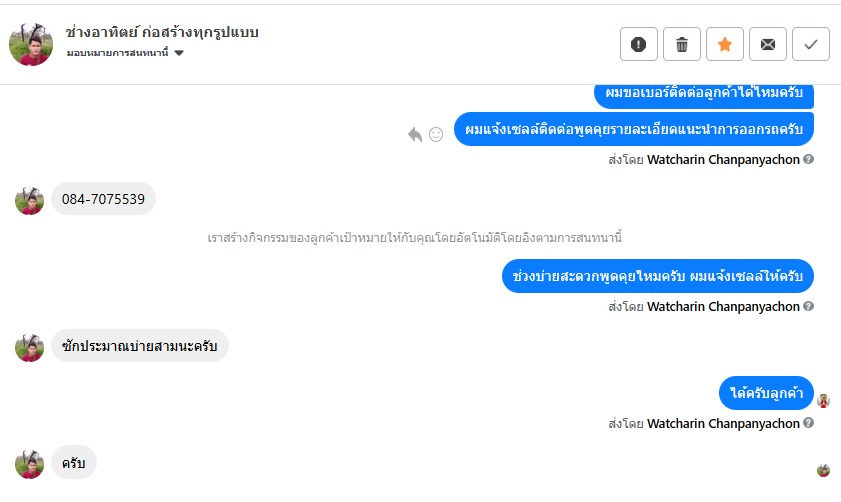Mark conversation unread with envelope icon
841x502 pixels.
(768, 44)
